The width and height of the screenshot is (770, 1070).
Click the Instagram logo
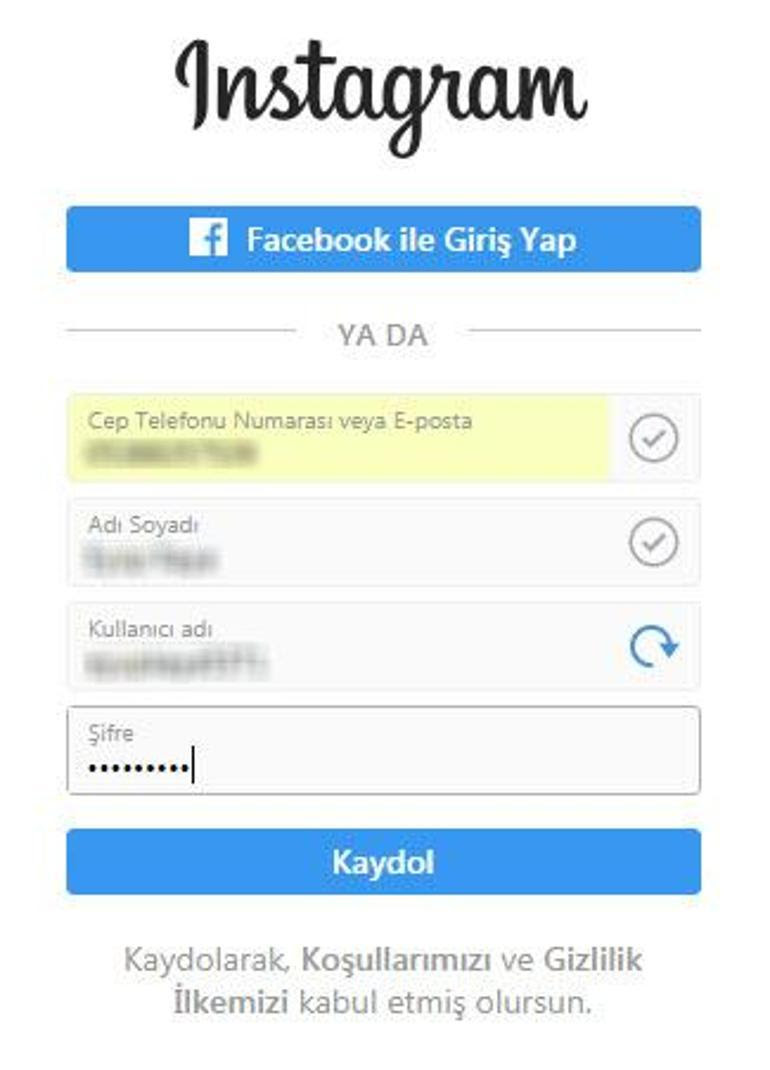[381, 98]
